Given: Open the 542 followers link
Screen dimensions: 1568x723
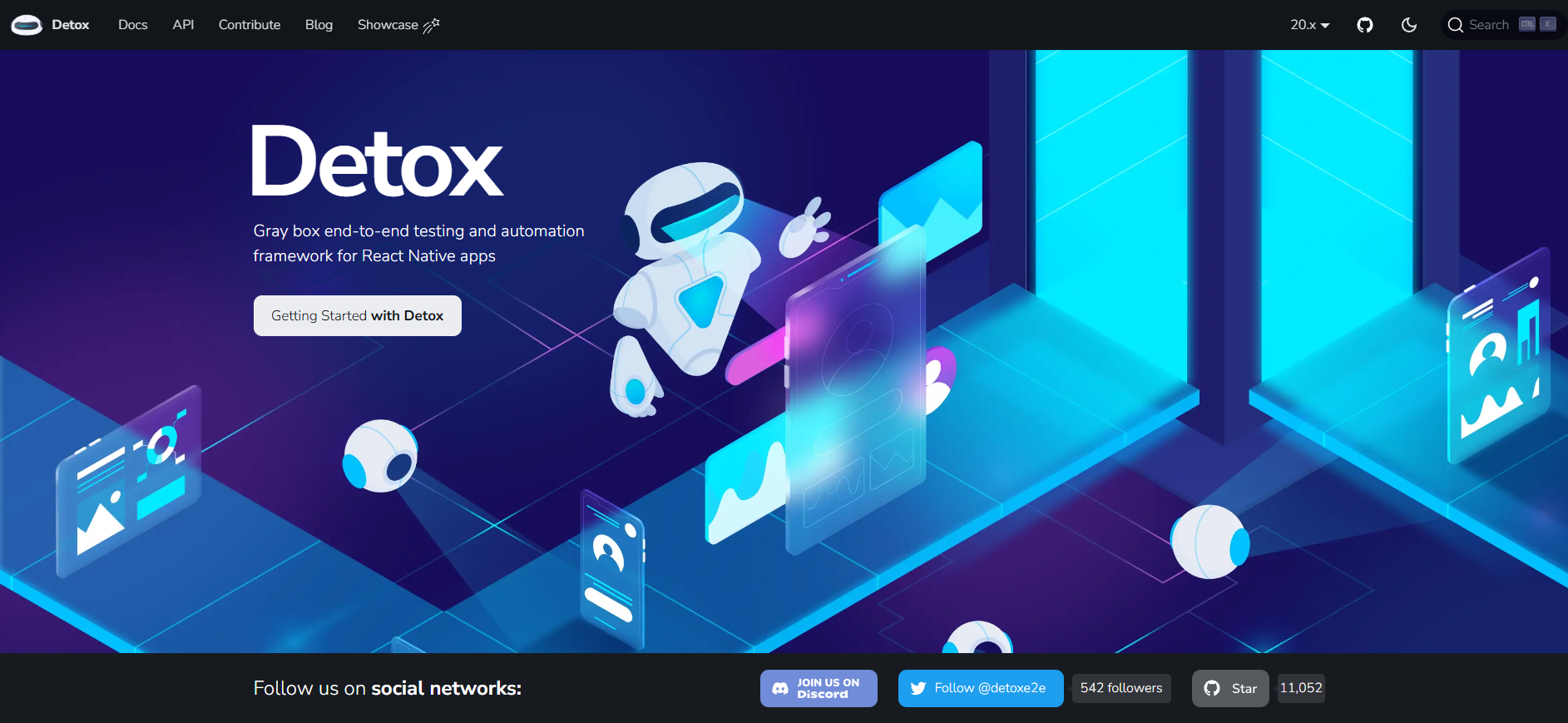Looking at the screenshot, I should click(1121, 688).
